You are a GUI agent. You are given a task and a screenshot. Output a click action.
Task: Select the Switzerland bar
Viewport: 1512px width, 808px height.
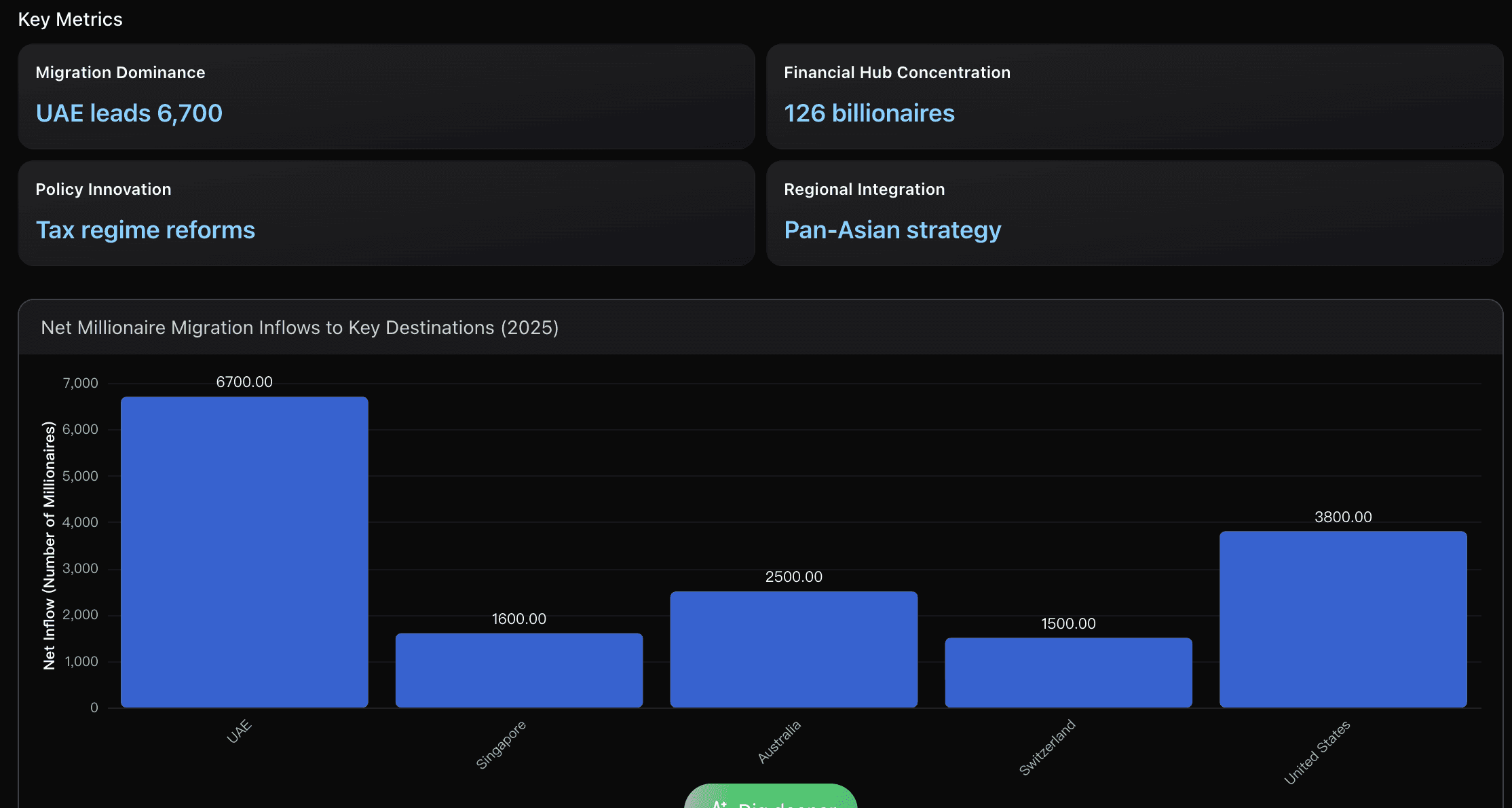[x=1068, y=672]
